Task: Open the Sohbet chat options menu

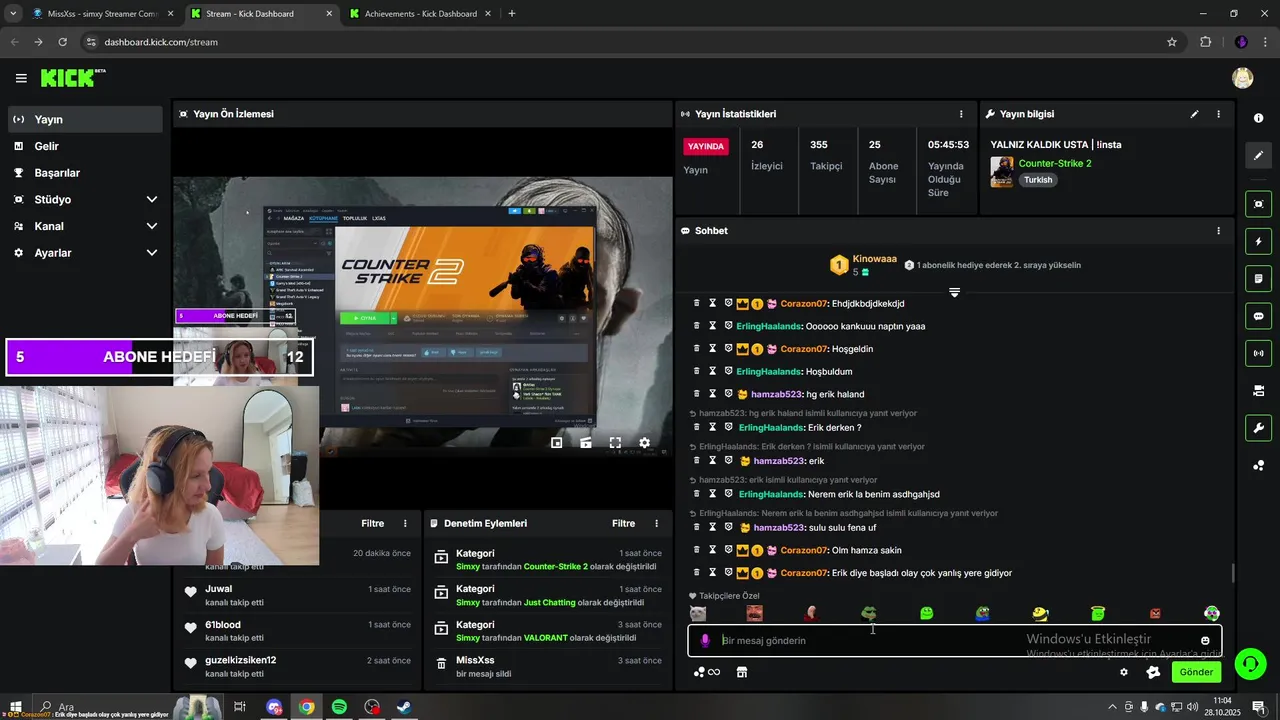Action: coord(1218,231)
